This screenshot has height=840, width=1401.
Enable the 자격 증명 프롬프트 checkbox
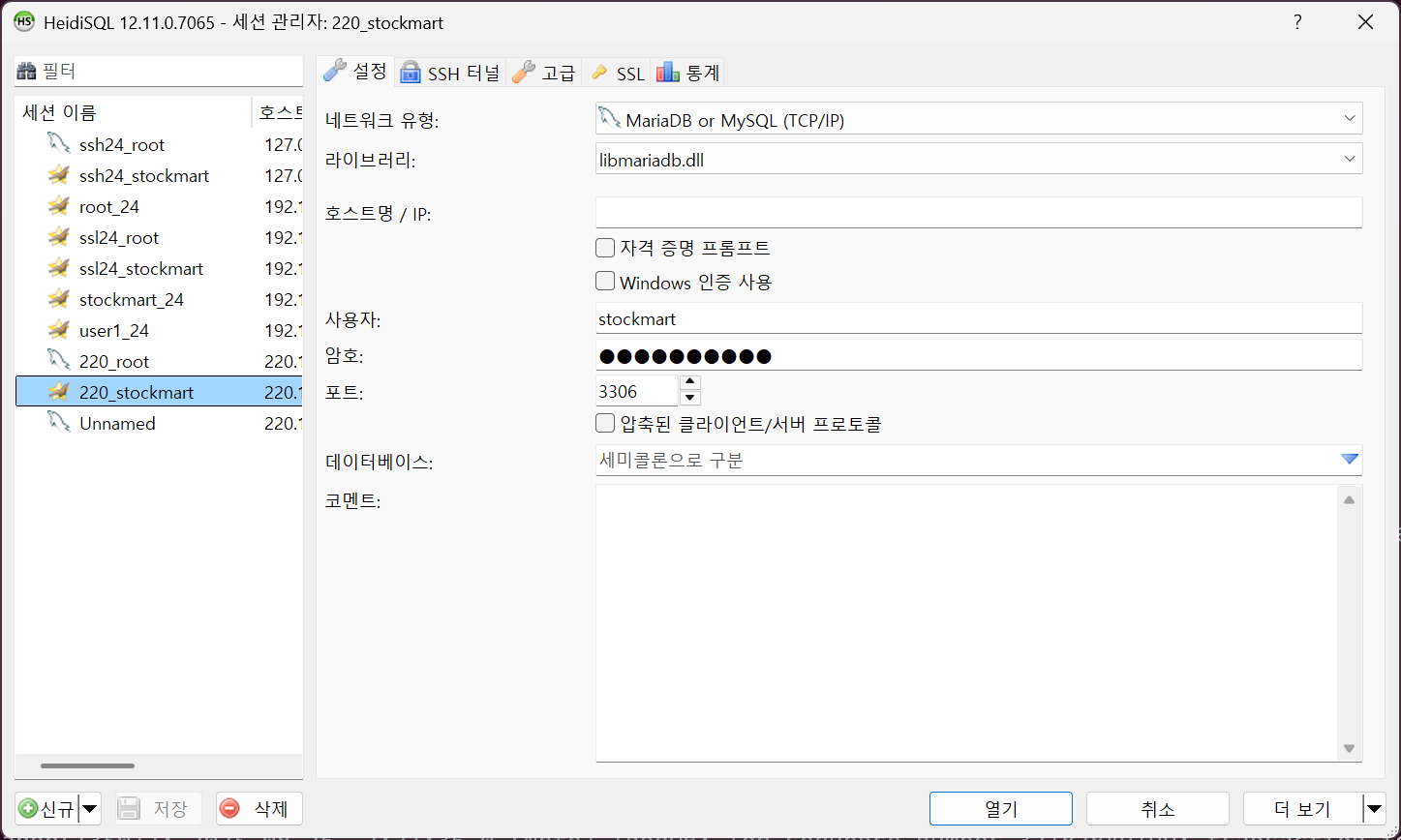605,248
